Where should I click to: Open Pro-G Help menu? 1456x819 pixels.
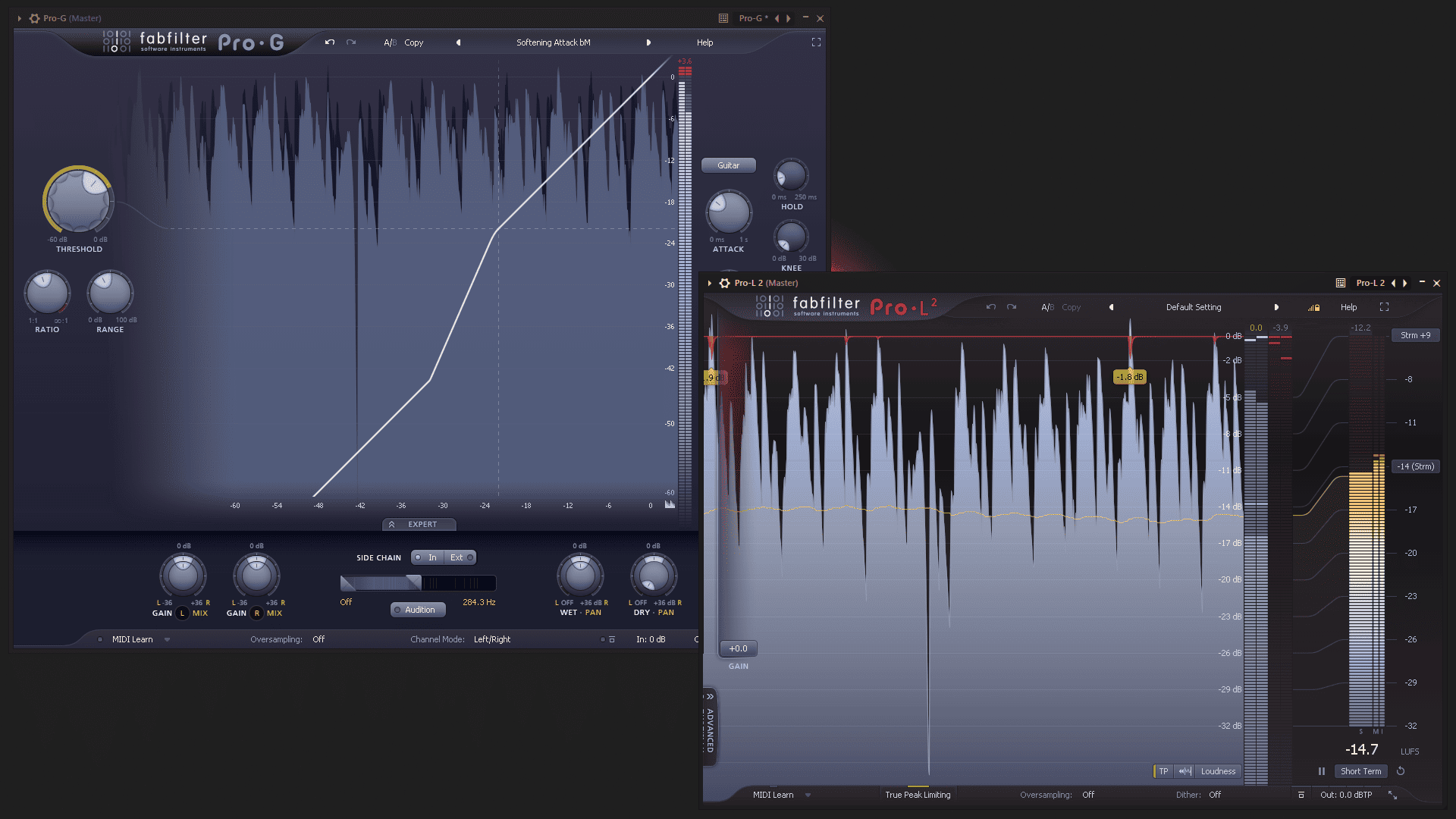click(x=704, y=42)
